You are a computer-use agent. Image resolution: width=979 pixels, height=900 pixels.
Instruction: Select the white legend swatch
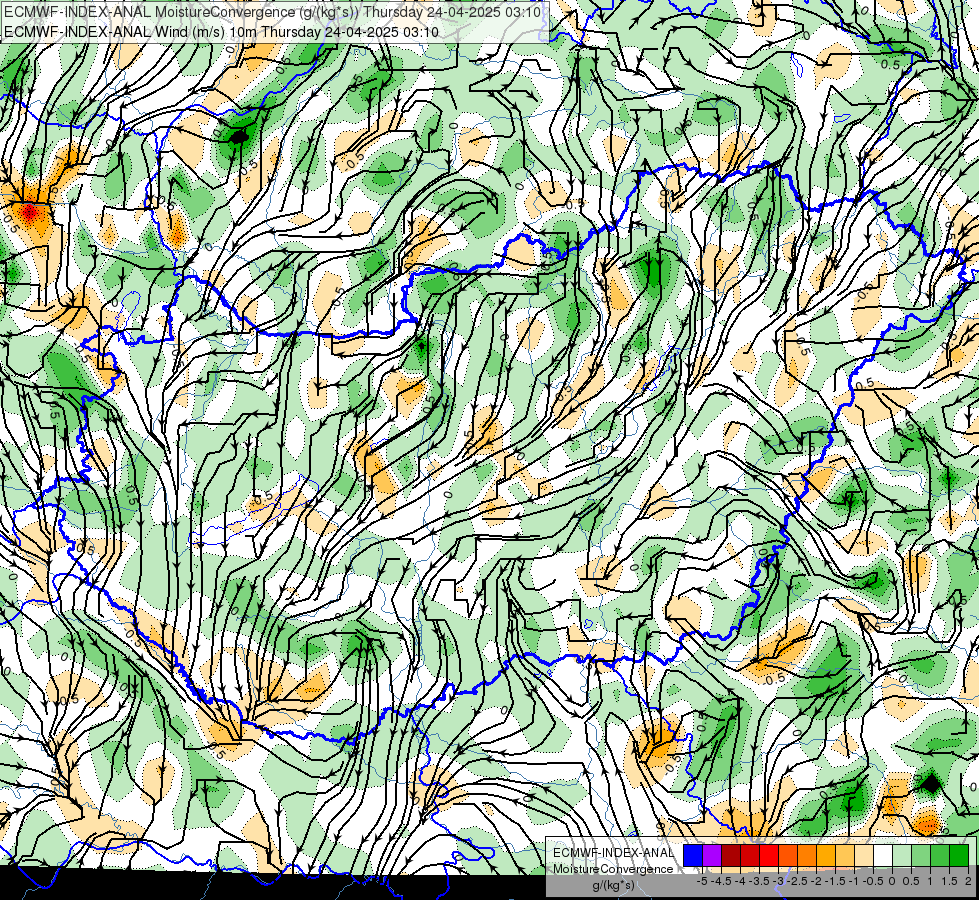click(883, 856)
